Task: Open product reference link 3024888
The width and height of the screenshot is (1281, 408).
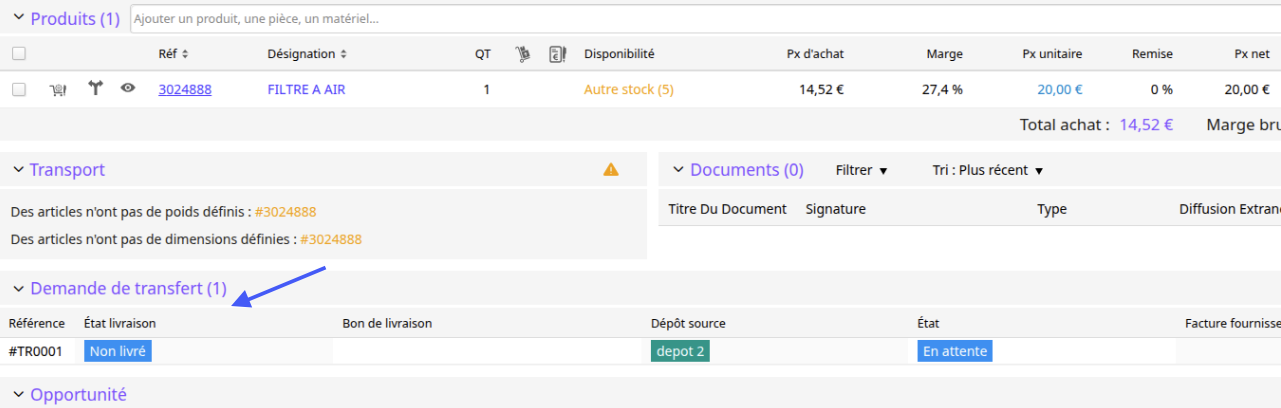Action: [x=185, y=89]
